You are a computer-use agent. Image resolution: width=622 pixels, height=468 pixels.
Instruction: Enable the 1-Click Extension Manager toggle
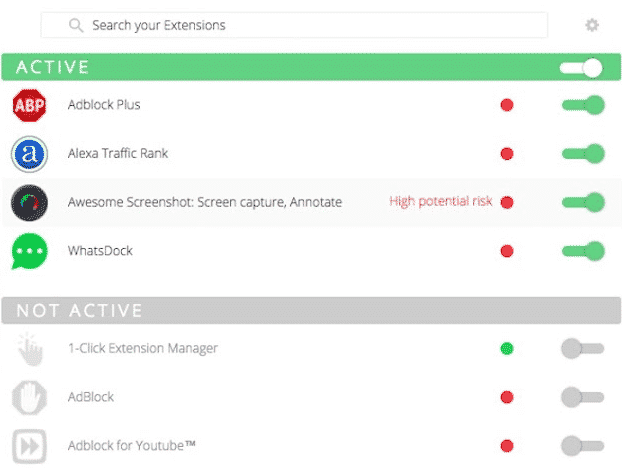[x=583, y=349]
